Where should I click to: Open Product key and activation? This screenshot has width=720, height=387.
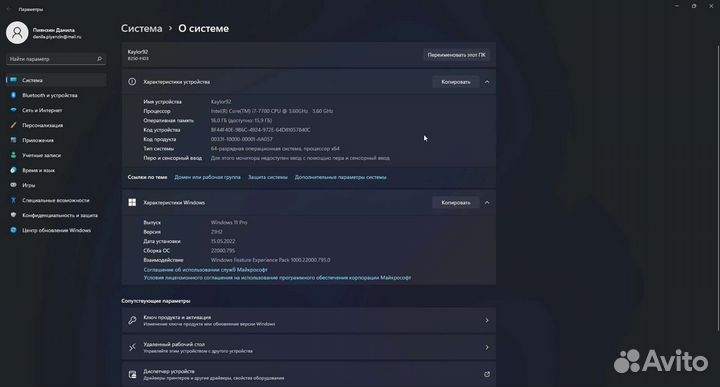coord(309,320)
